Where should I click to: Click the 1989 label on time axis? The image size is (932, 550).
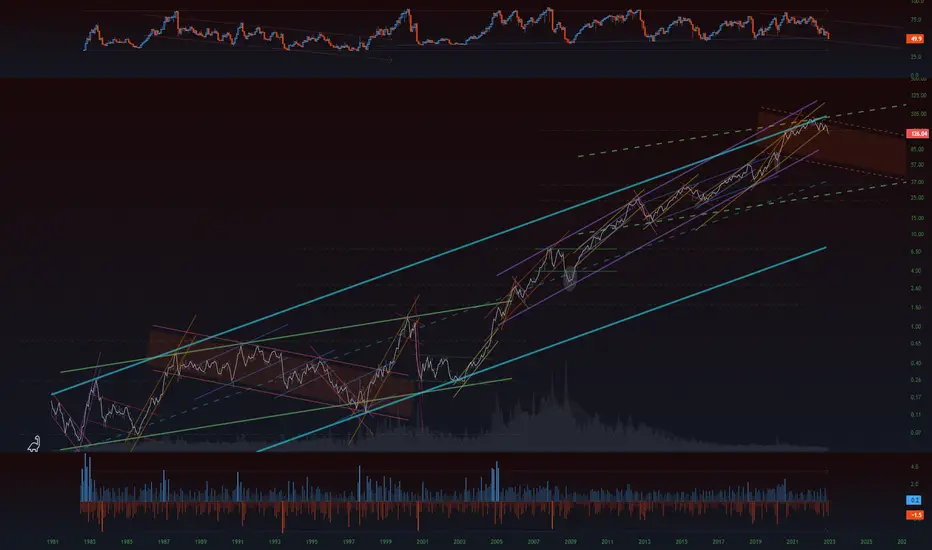[201, 542]
